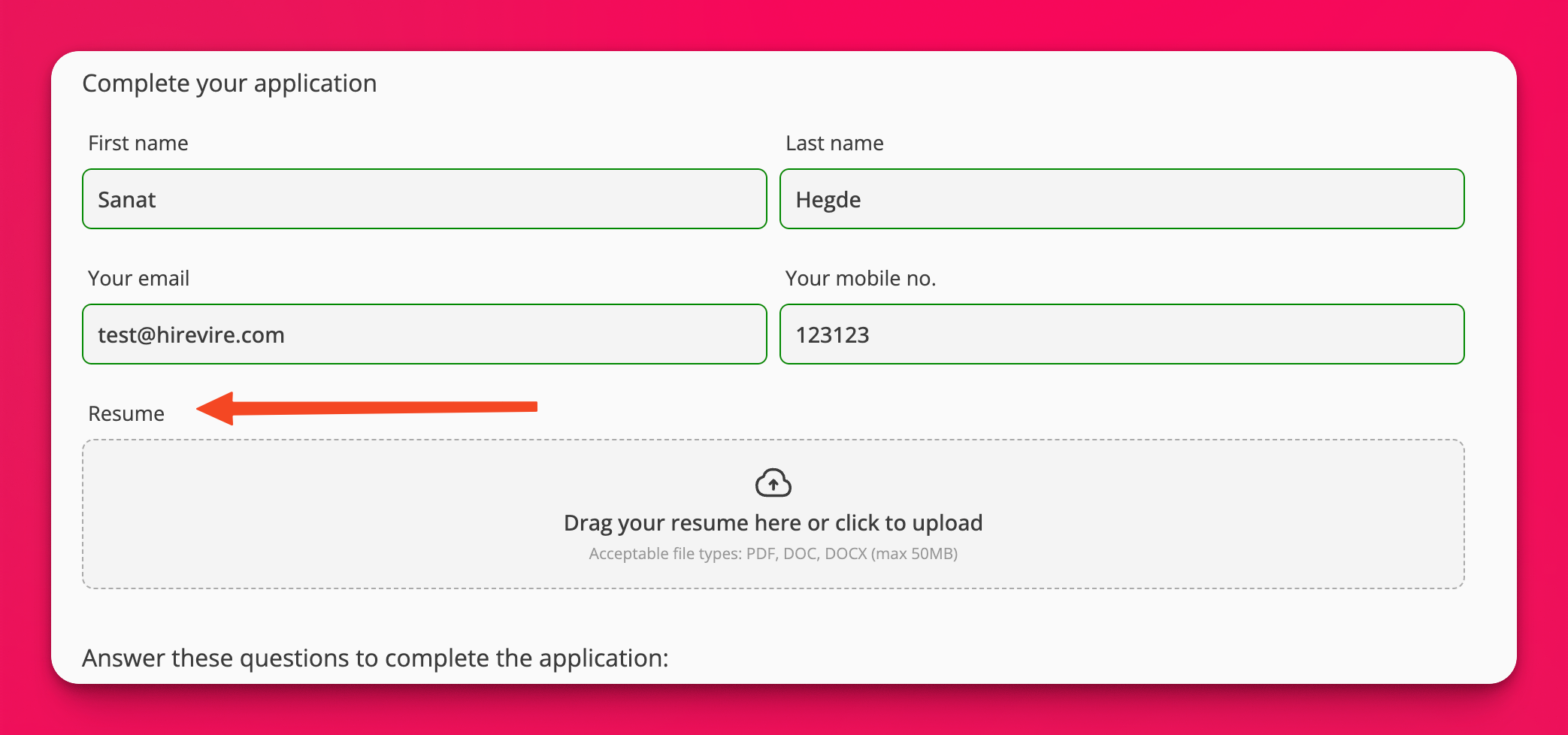This screenshot has width=1568, height=735.
Task: Click the cloud upload icon
Action: pyautogui.click(x=773, y=483)
